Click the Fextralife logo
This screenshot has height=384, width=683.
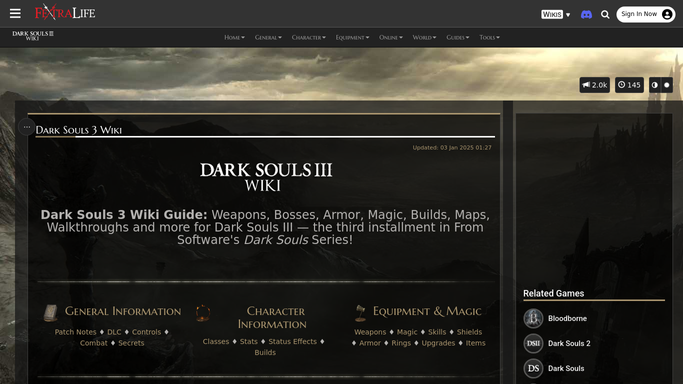[x=65, y=13]
